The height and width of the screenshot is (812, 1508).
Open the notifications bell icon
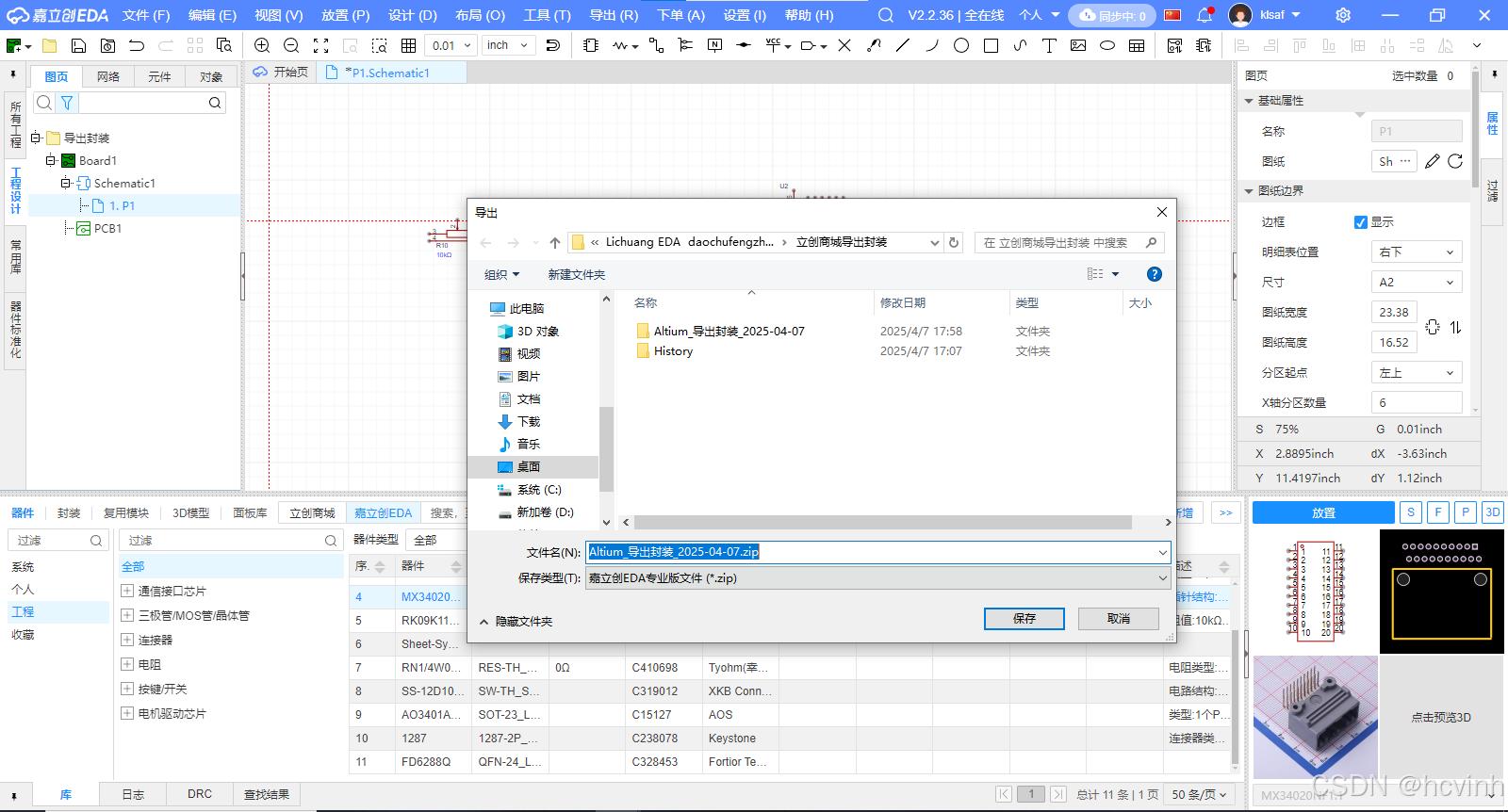(x=1204, y=15)
